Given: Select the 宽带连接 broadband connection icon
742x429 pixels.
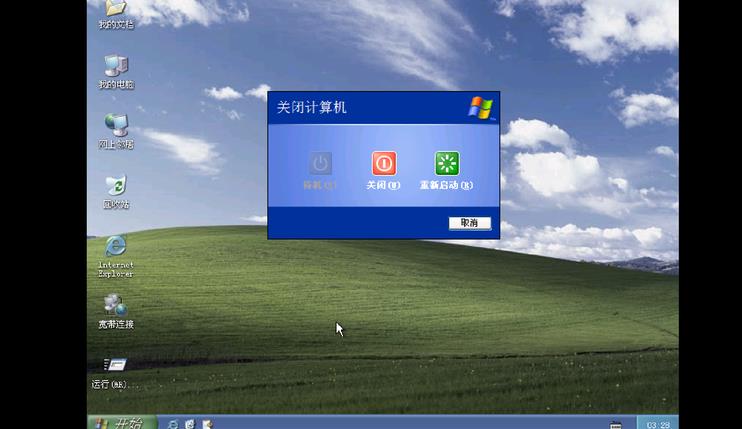Looking at the screenshot, I should [x=116, y=311].
